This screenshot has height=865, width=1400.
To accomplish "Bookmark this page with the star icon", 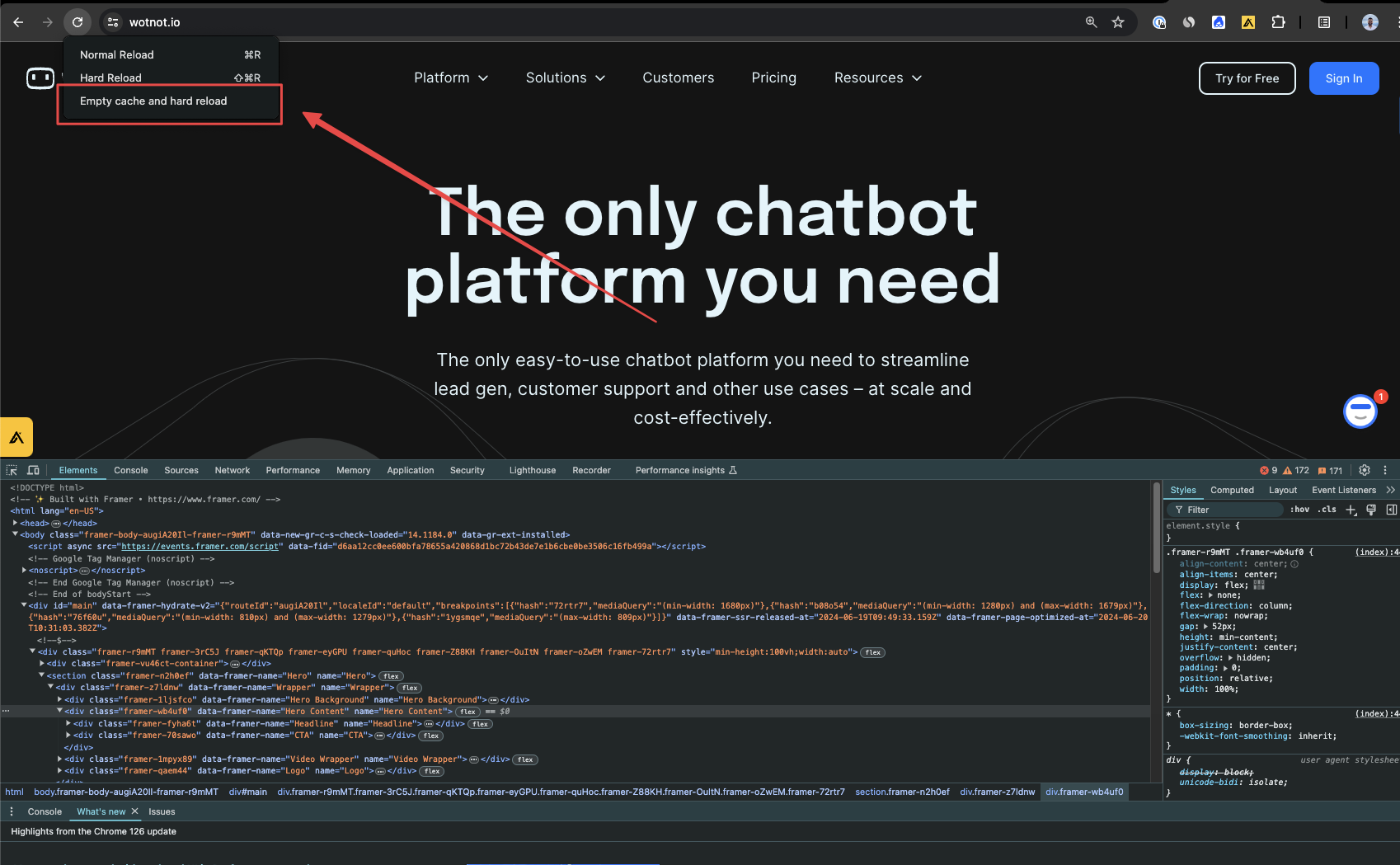I will coord(1118,22).
